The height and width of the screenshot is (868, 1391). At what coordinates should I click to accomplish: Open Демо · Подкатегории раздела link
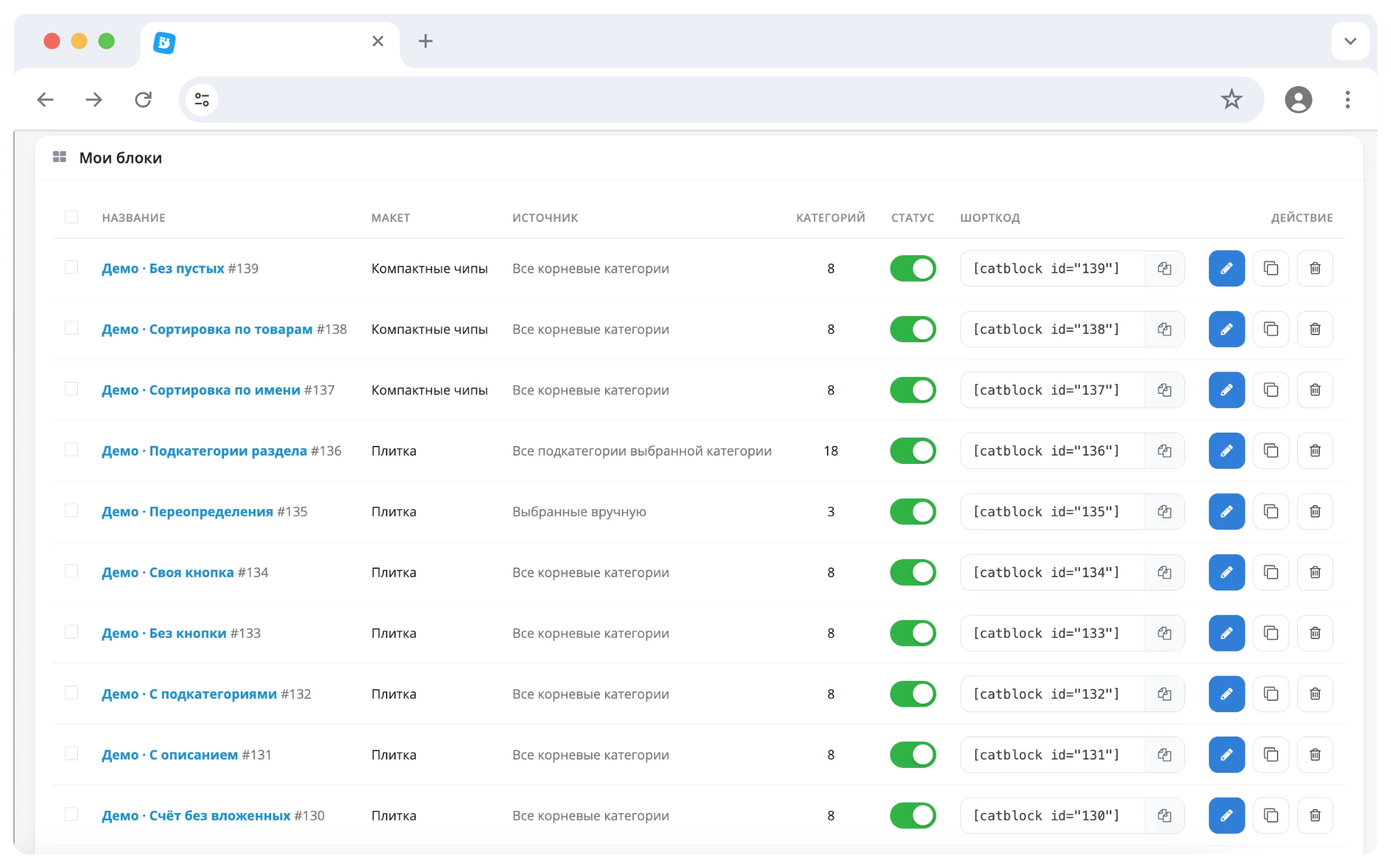[x=204, y=451]
